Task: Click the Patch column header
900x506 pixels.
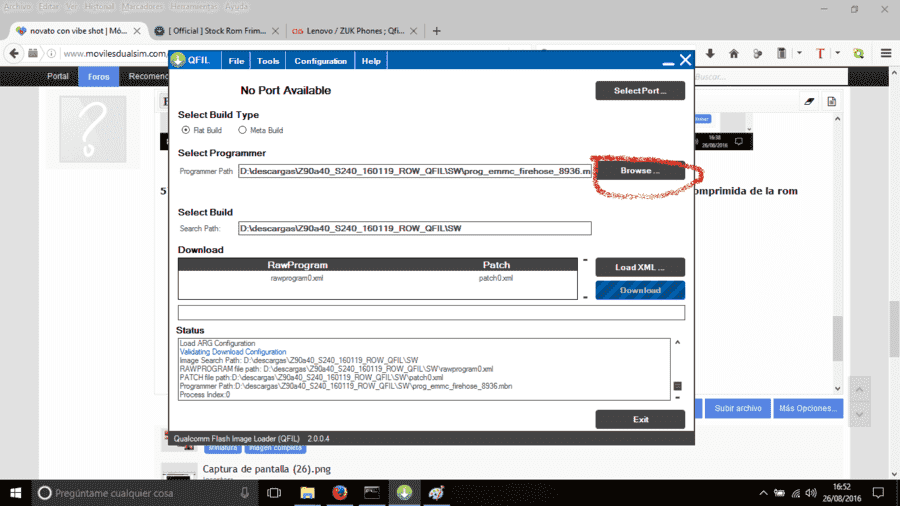Action: coord(496,265)
